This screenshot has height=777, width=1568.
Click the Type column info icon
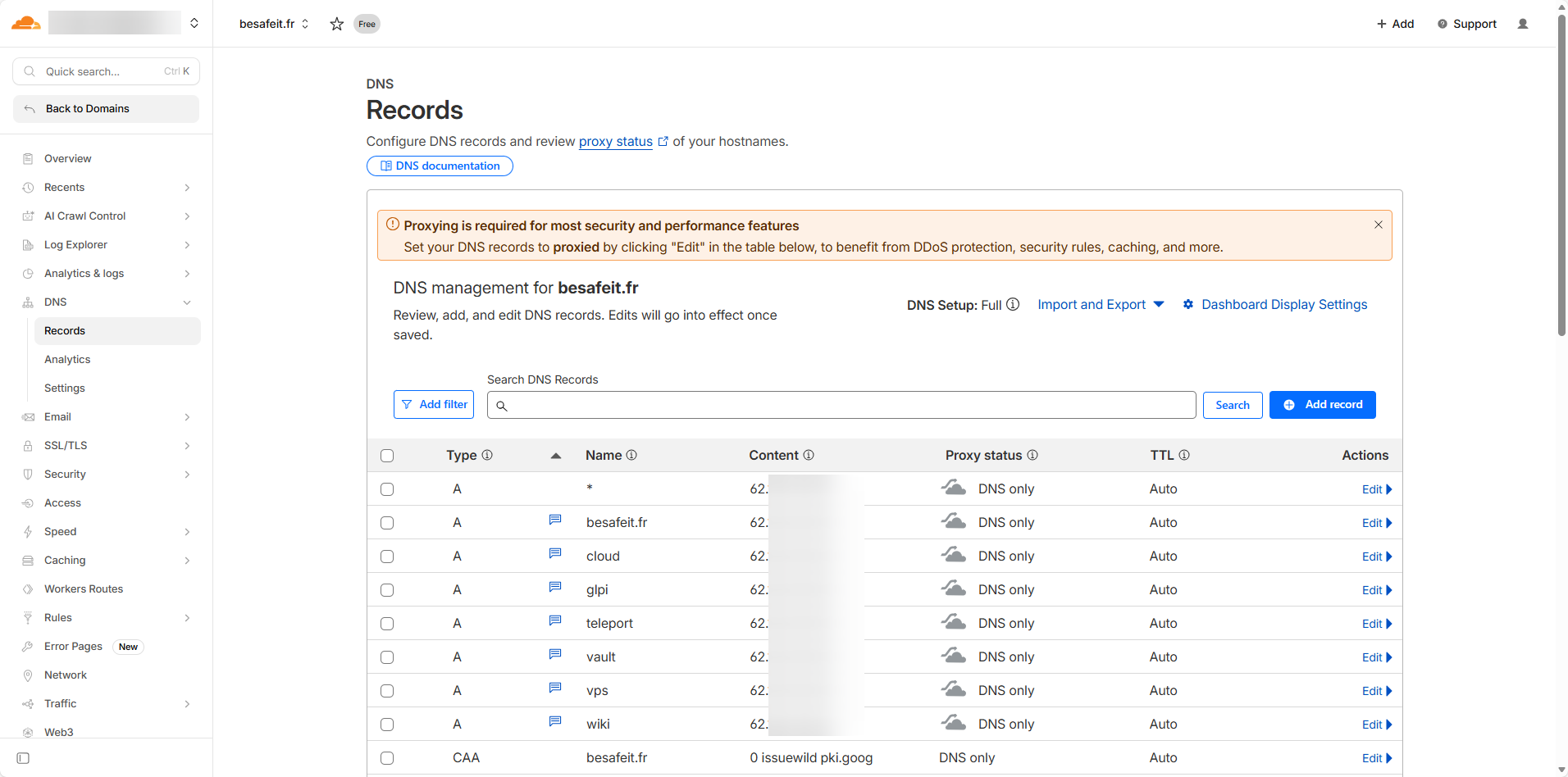[x=487, y=455]
